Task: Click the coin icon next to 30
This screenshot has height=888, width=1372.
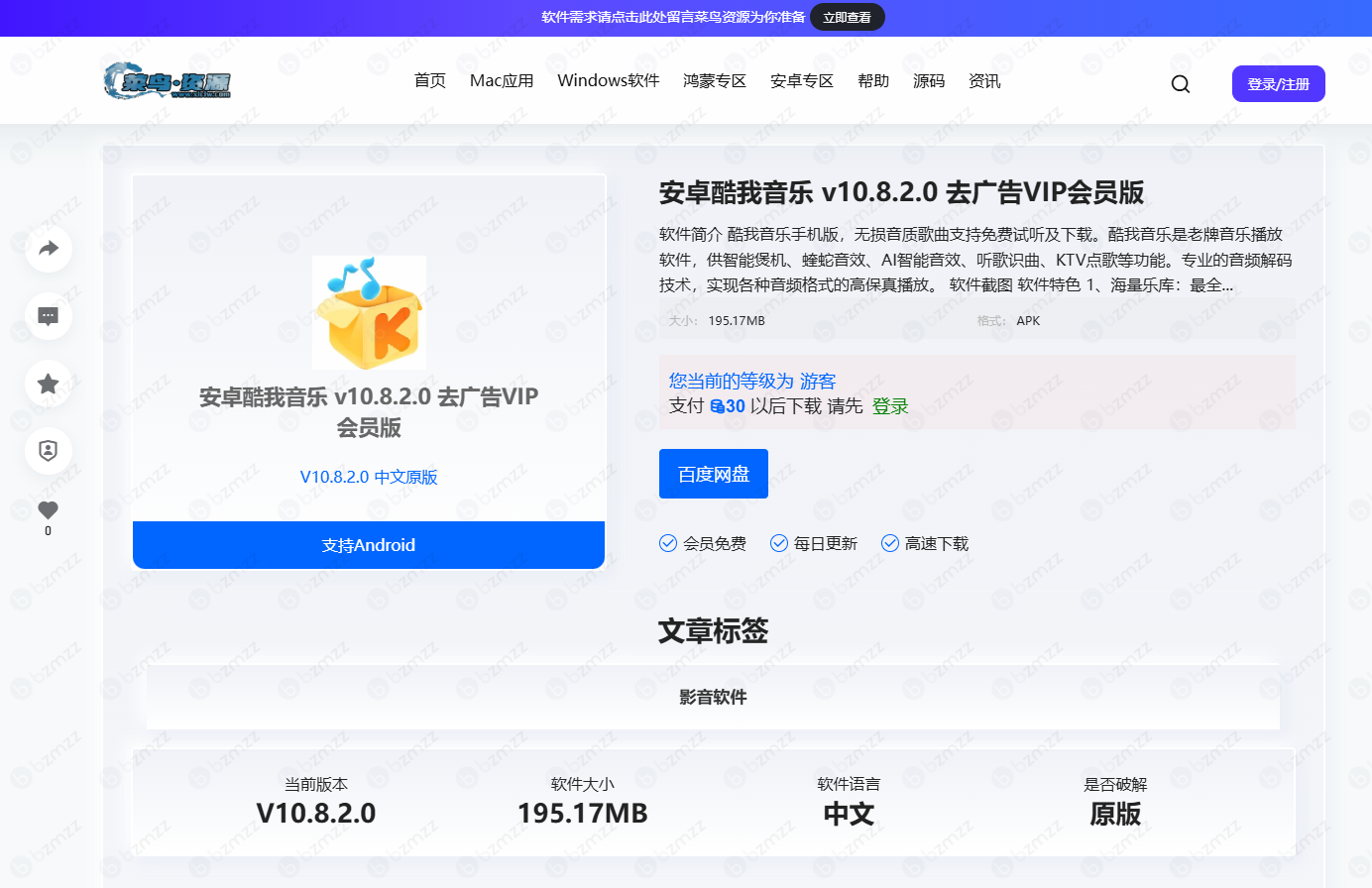Action: coord(717,406)
